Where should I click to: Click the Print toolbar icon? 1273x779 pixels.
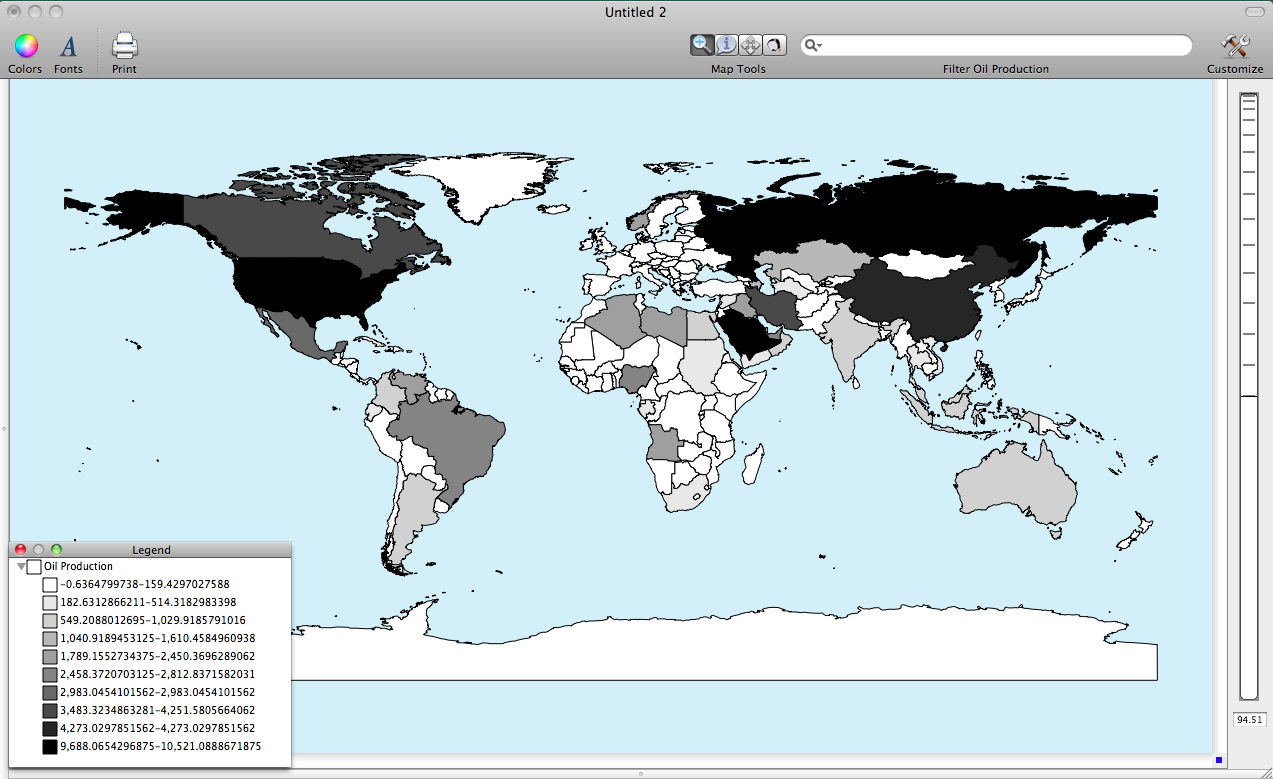coord(124,46)
